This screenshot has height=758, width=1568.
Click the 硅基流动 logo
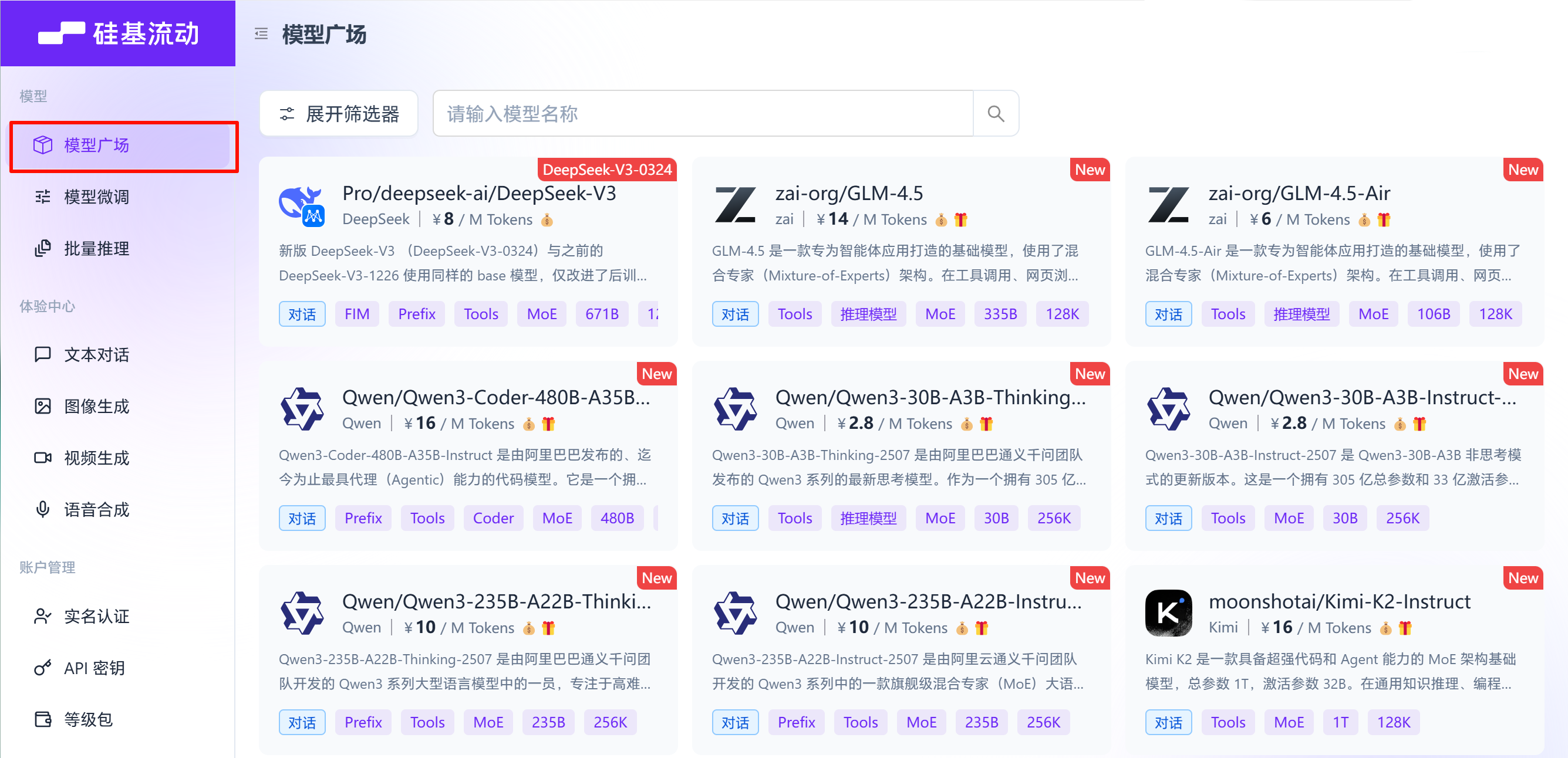tap(119, 33)
